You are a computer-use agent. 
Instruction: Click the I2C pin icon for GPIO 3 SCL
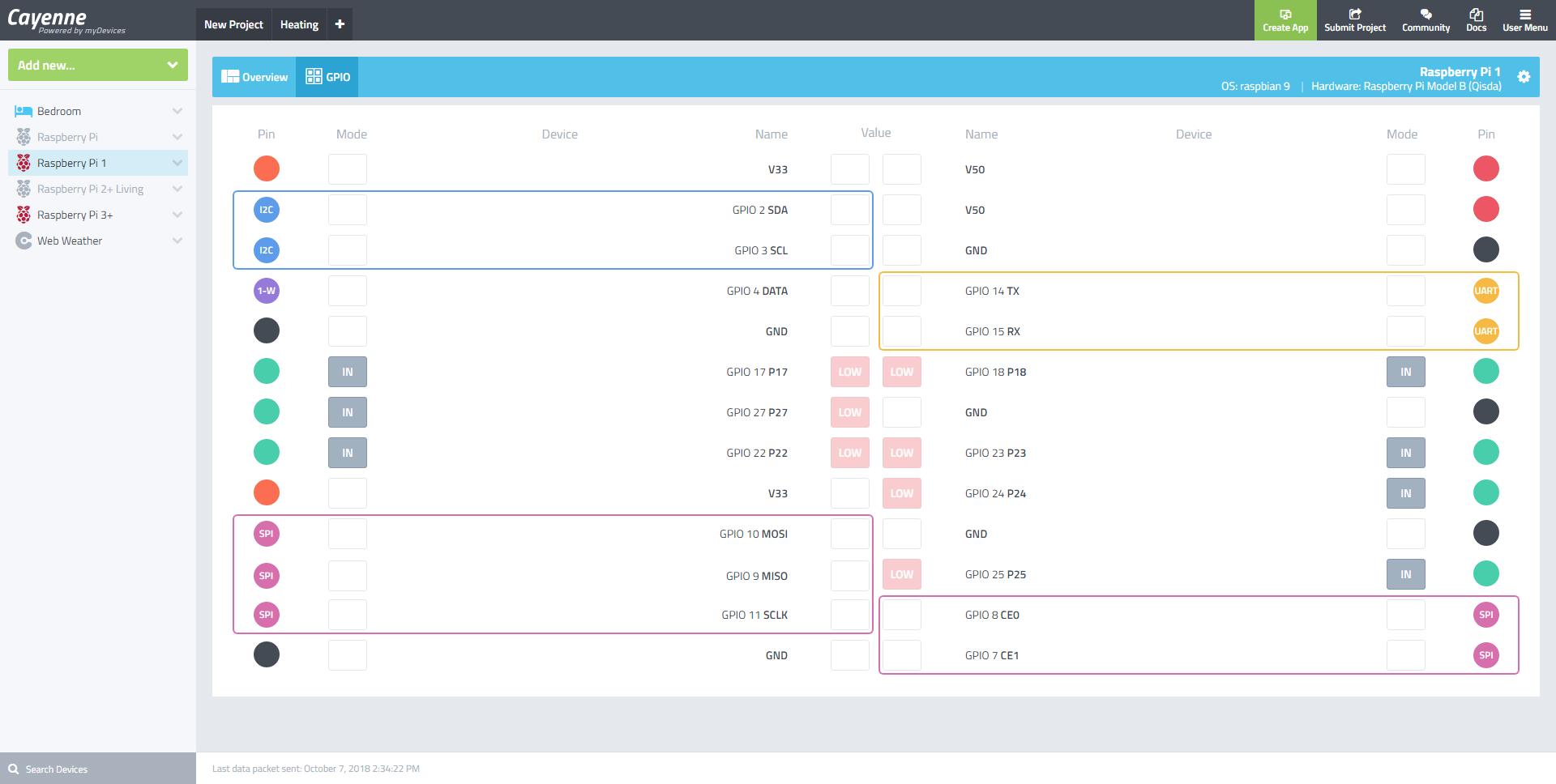(x=267, y=250)
